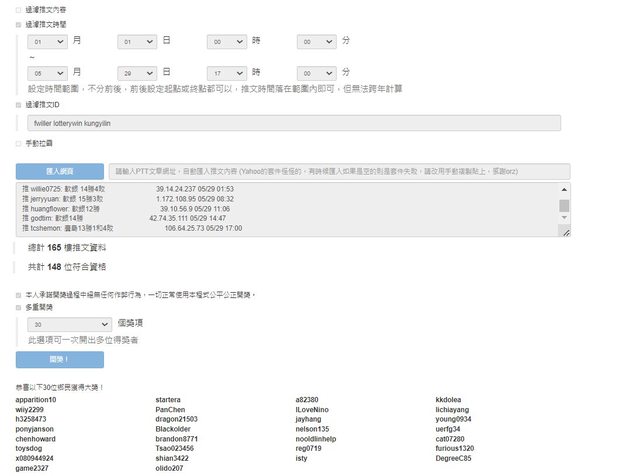Open the start day dropdown
The height and width of the screenshot is (476, 640).
138,42
